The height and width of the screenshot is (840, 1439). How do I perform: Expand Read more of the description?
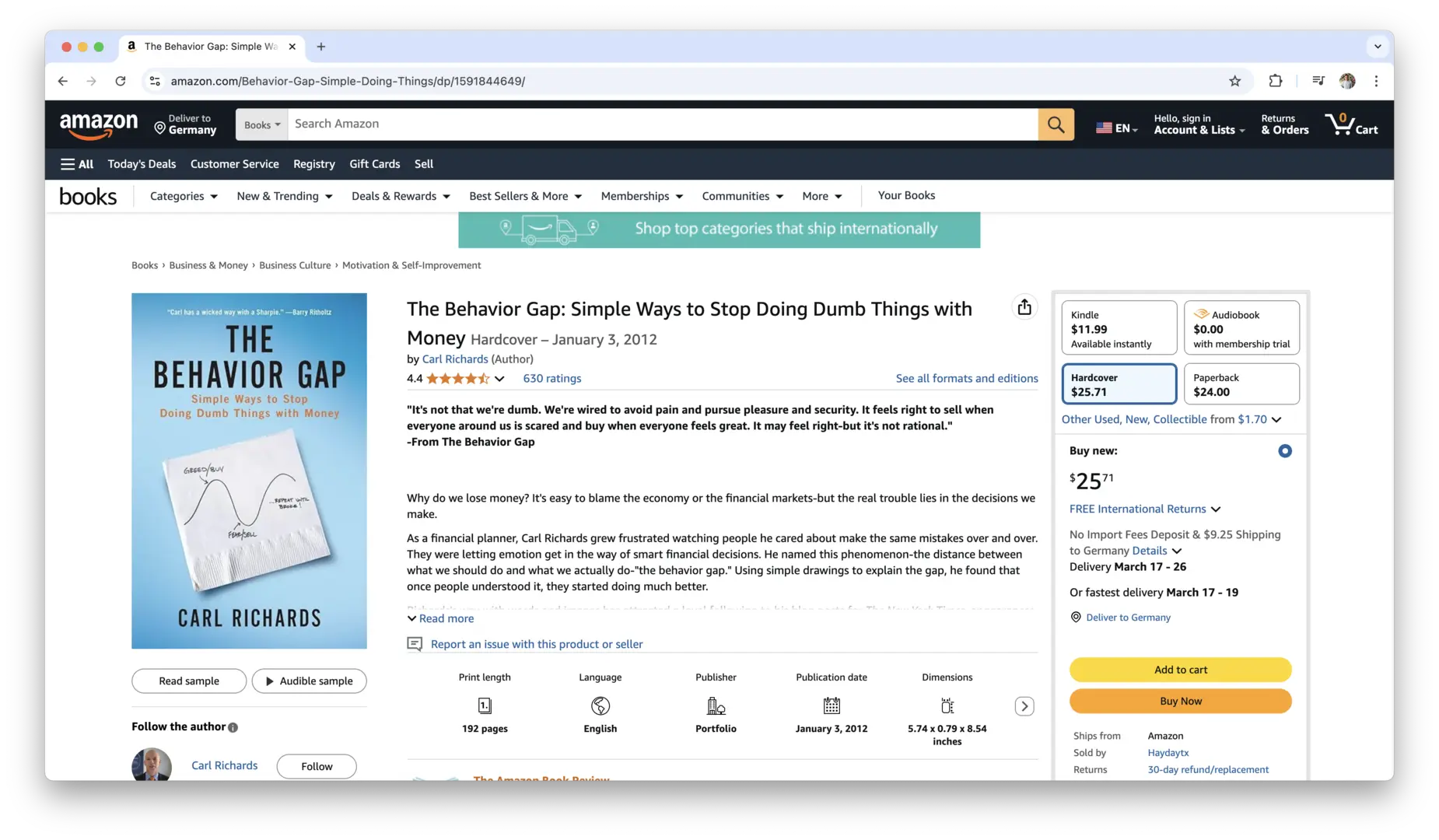(440, 618)
